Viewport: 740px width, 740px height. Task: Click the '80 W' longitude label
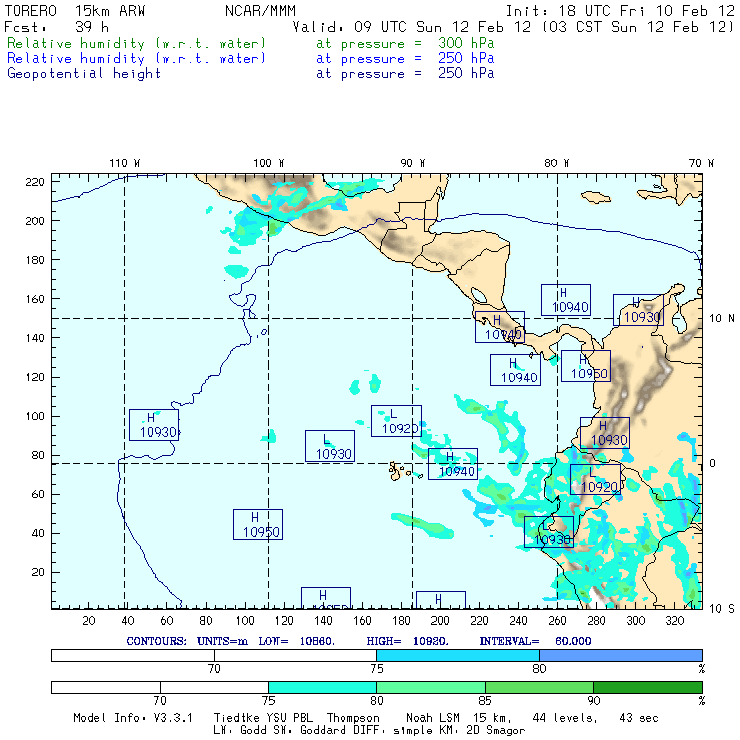(x=556, y=163)
